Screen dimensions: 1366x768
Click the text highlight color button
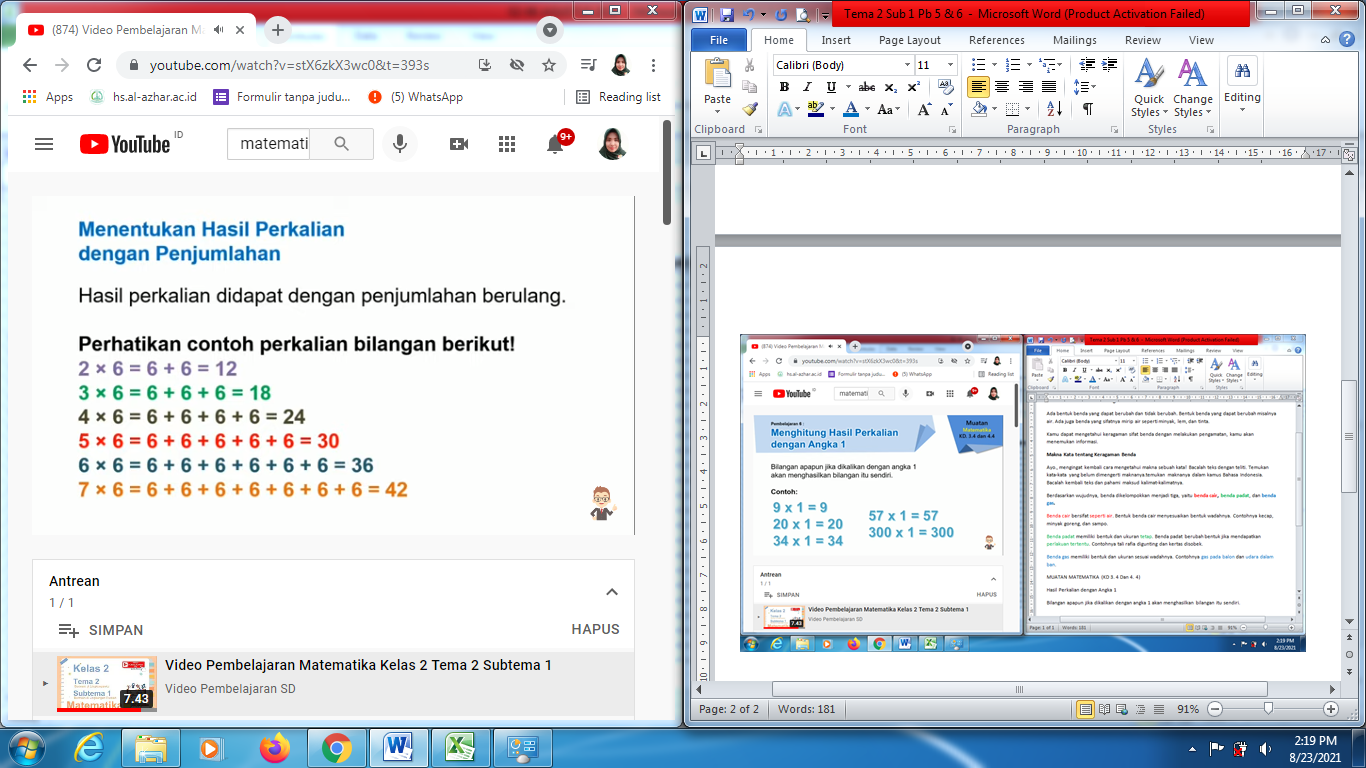tap(815, 109)
